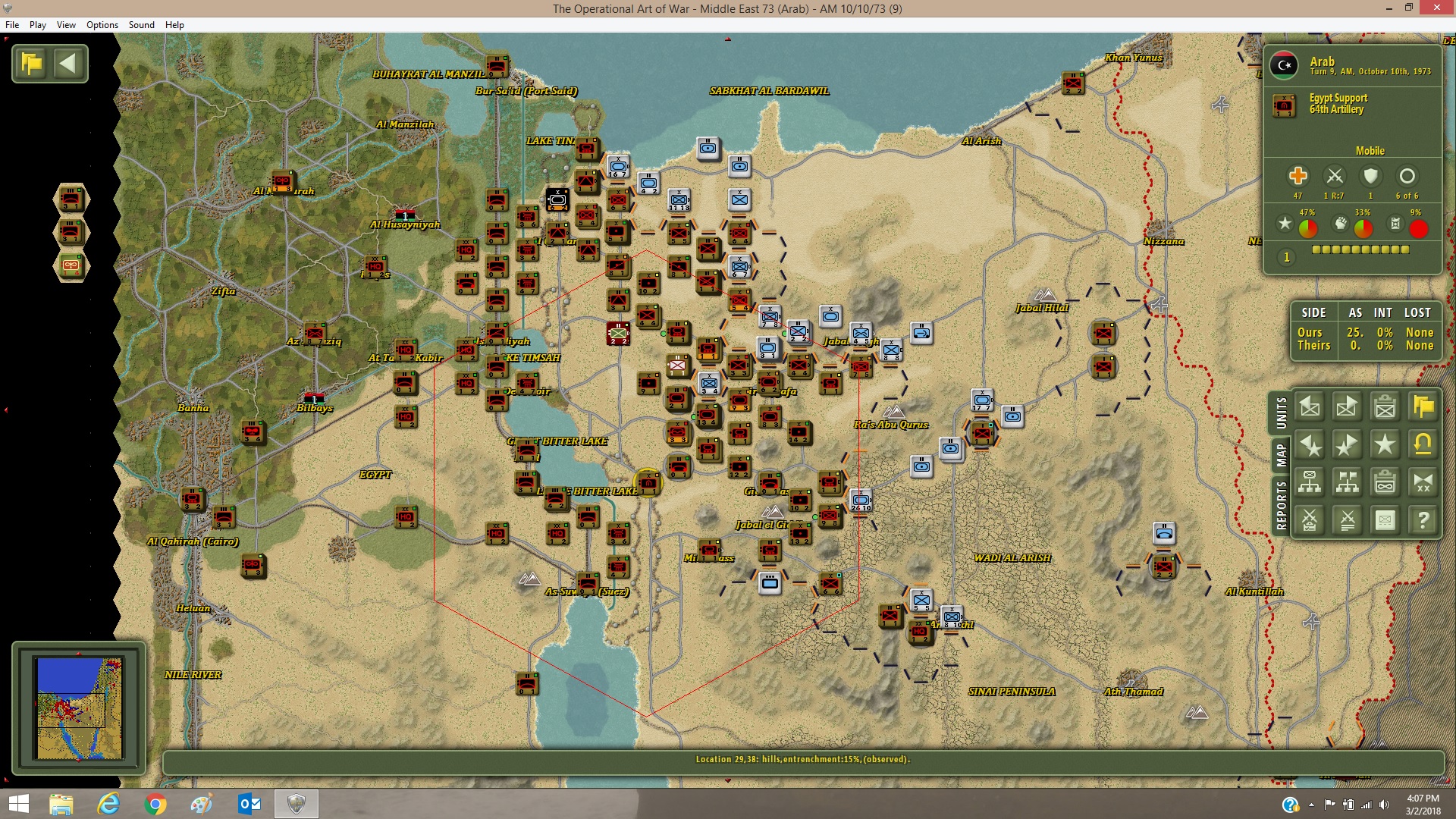The height and width of the screenshot is (819, 1456).
Task: Select the Israeli unit labeled 24 10
Action: (x=861, y=501)
